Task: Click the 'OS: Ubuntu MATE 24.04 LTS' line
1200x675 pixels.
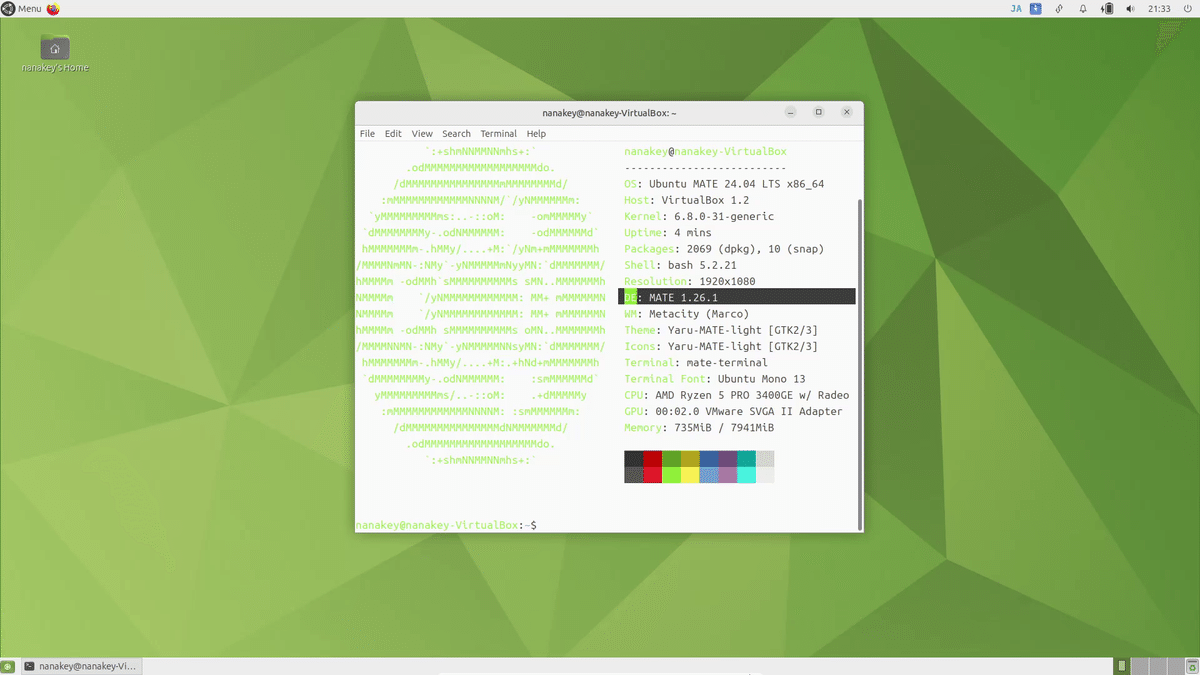Action: pos(724,184)
